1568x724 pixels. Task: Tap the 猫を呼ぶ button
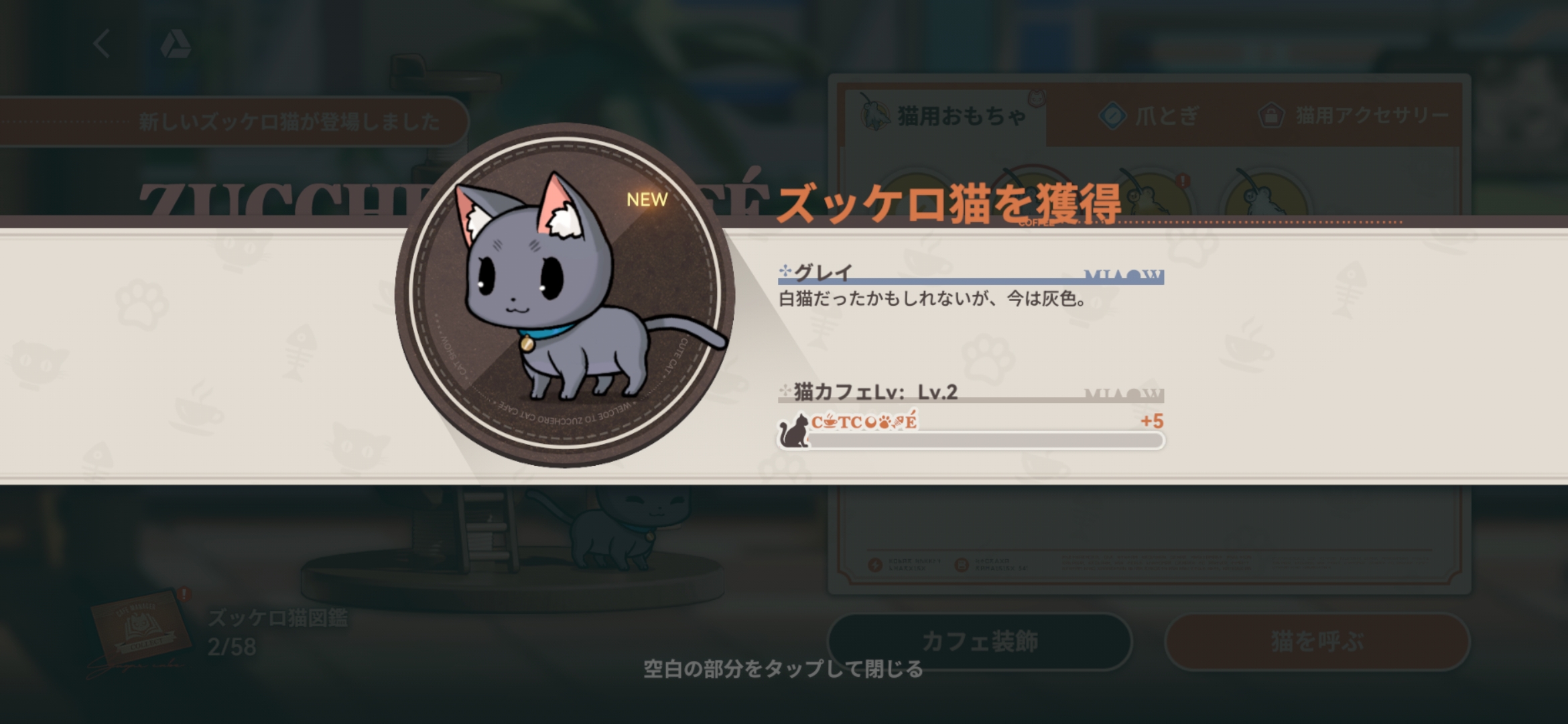(1317, 642)
